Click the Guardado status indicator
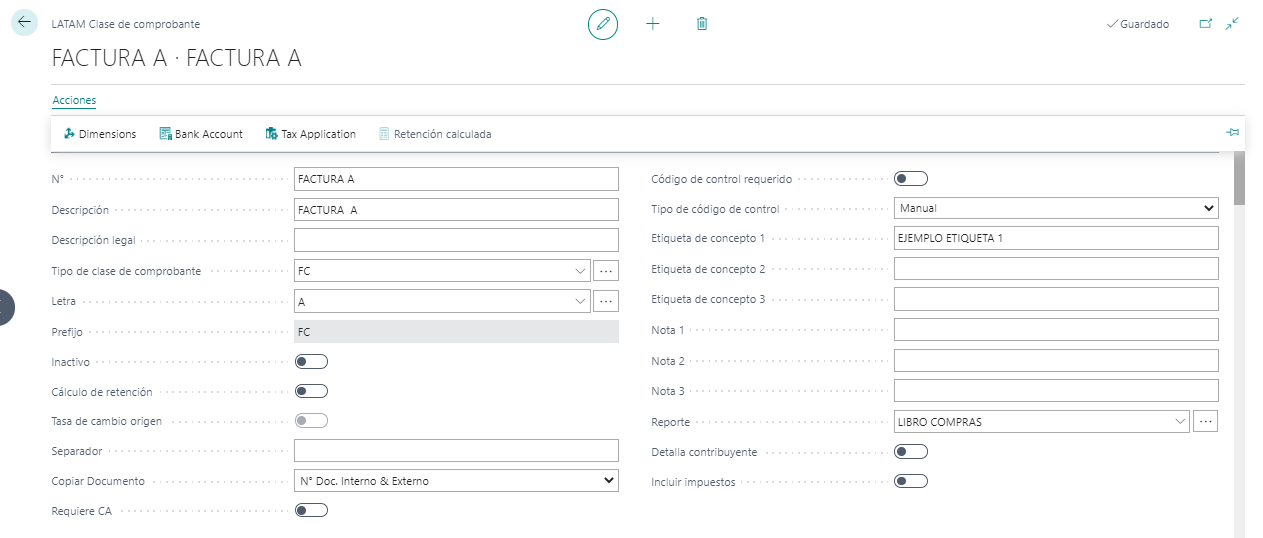Image resolution: width=1263 pixels, height=538 pixels. (1138, 24)
